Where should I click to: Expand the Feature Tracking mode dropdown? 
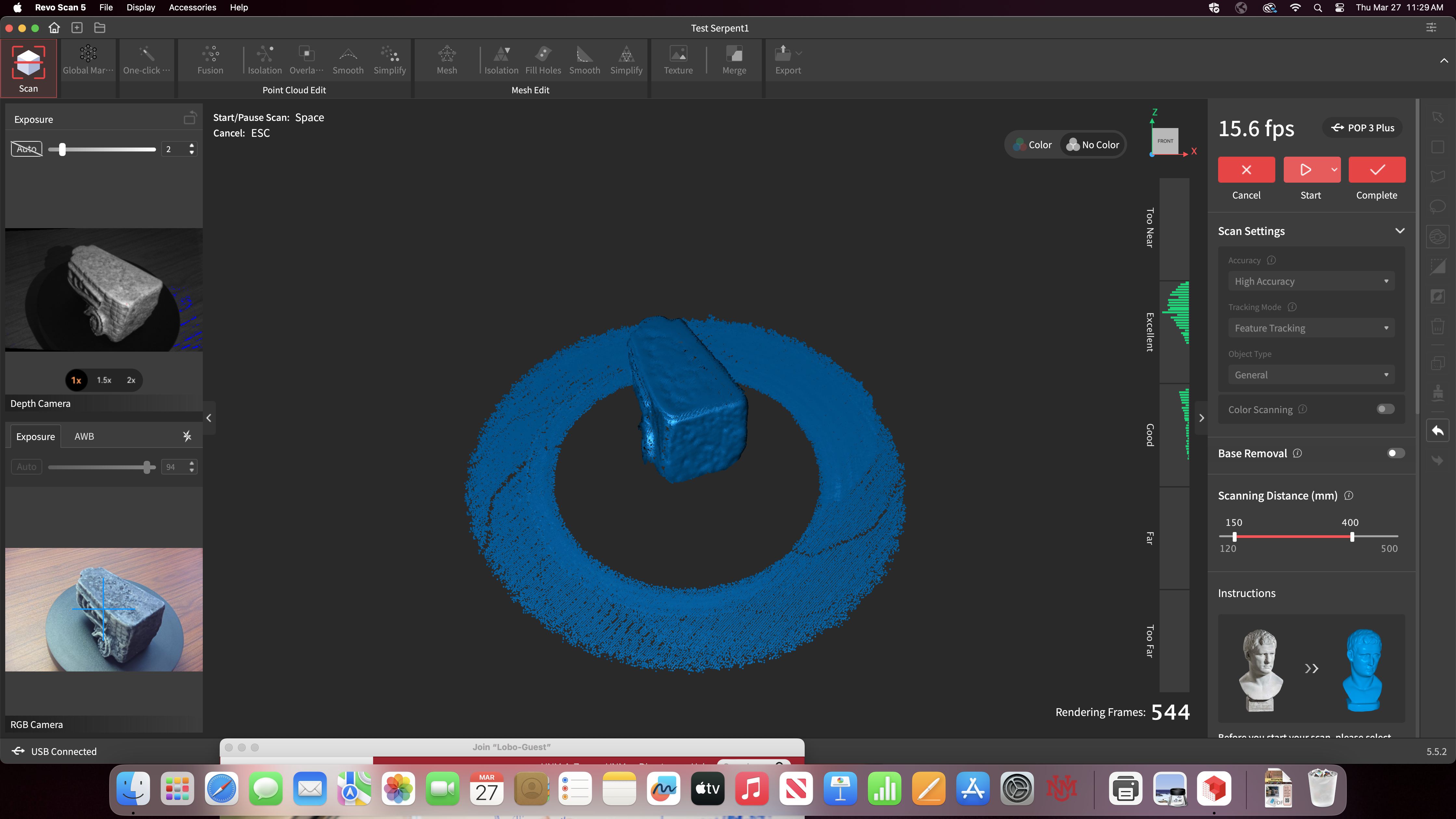pos(1311,328)
